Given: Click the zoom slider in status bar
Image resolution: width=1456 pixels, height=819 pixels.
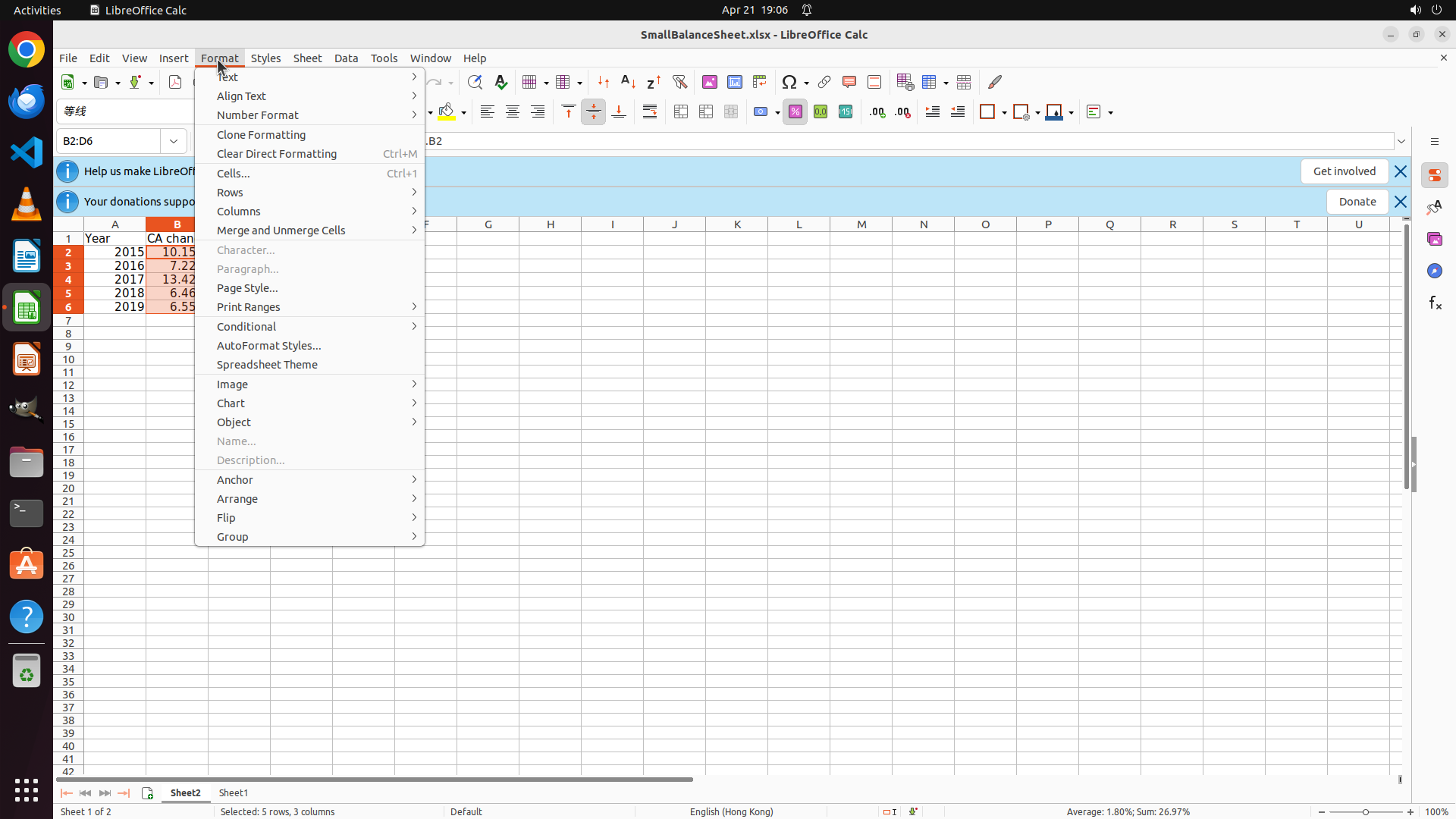Looking at the screenshot, I should pyautogui.click(x=1366, y=811).
